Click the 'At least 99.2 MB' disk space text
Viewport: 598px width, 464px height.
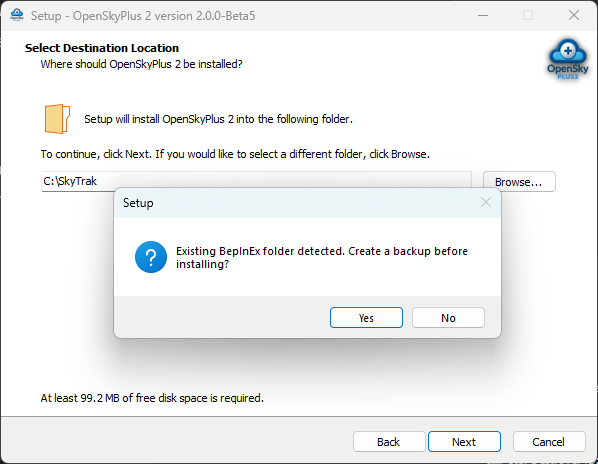(152, 398)
